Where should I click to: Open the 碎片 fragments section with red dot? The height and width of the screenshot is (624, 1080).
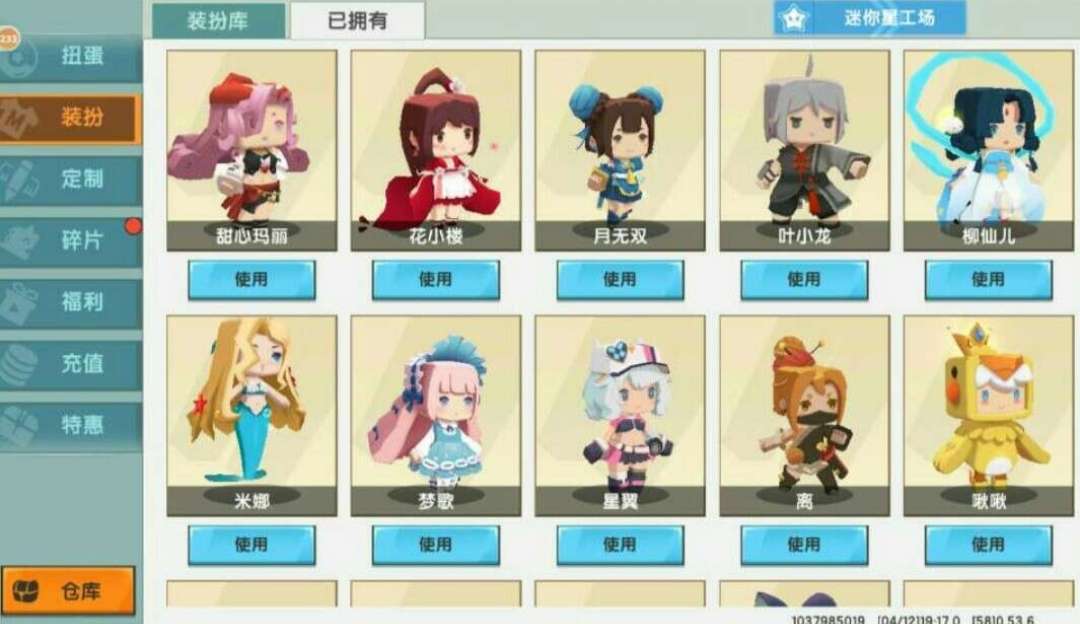(70, 240)
